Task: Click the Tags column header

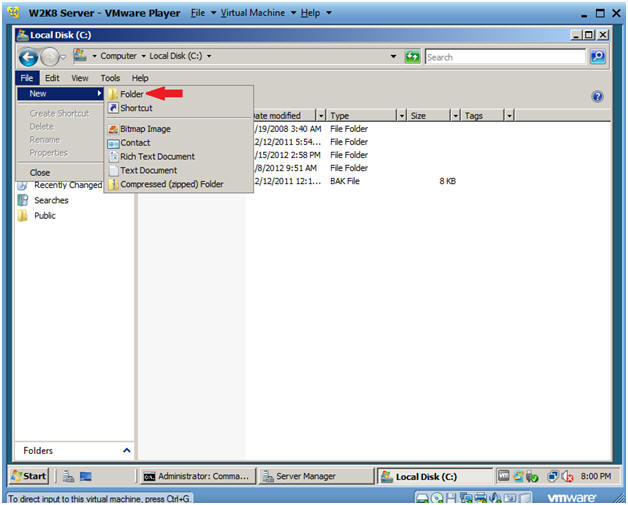Action: point(482,116)
